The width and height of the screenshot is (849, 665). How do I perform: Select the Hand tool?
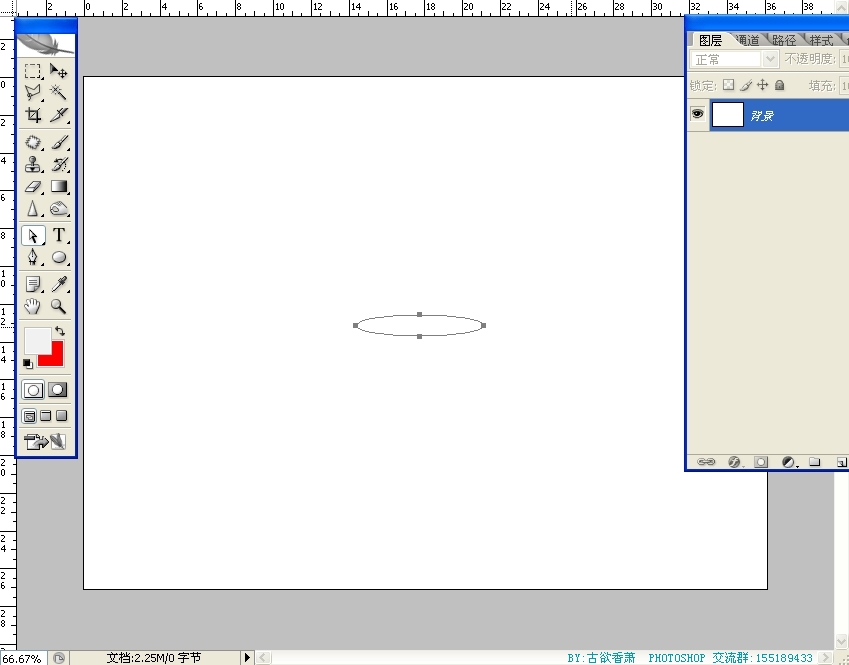33,306
